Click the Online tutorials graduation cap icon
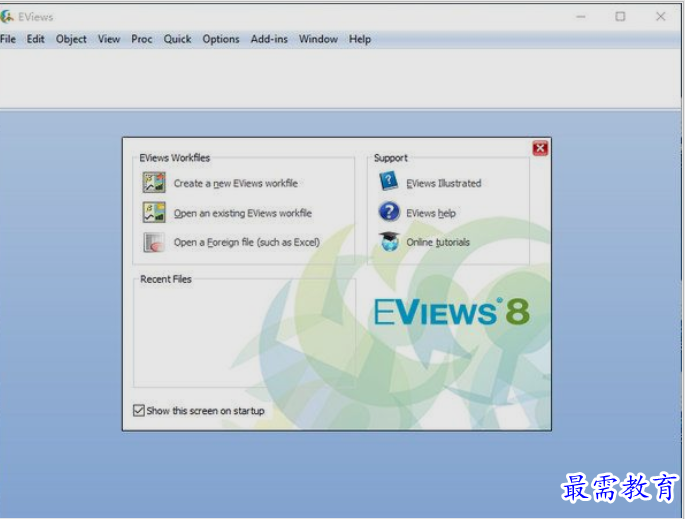This screenshot has width=685, height=519. (389, 242)
